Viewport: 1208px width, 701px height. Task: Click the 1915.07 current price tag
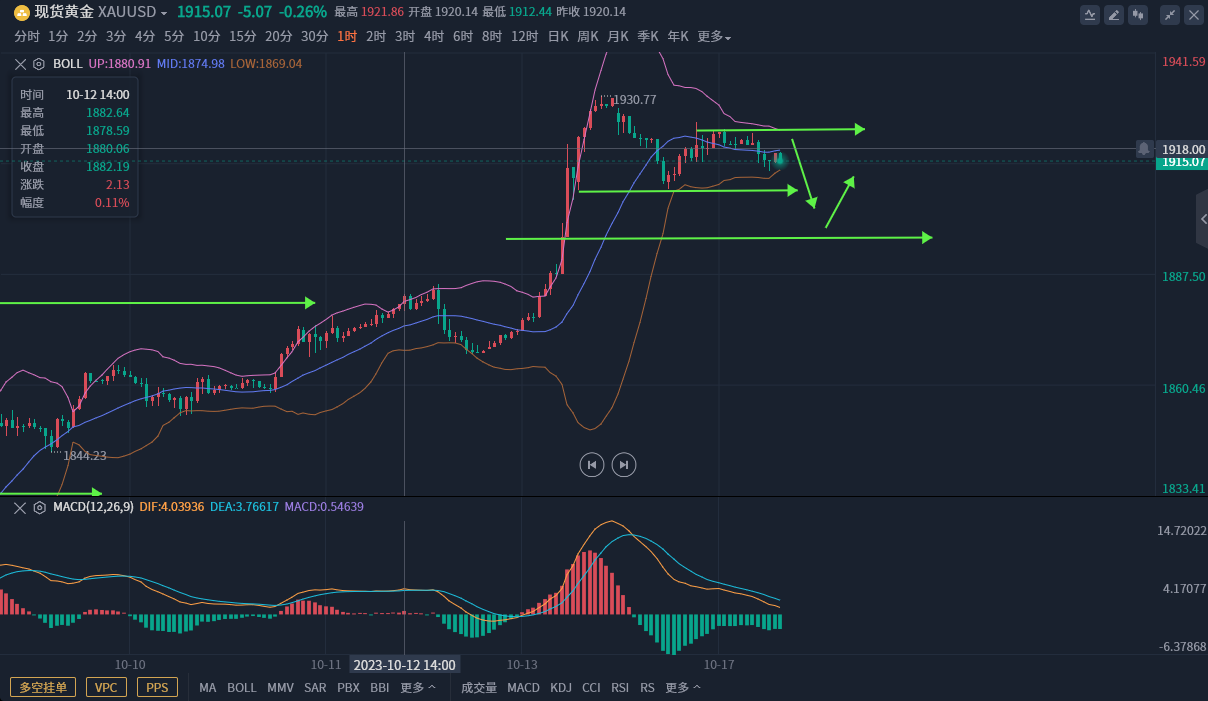point(1182,162)
